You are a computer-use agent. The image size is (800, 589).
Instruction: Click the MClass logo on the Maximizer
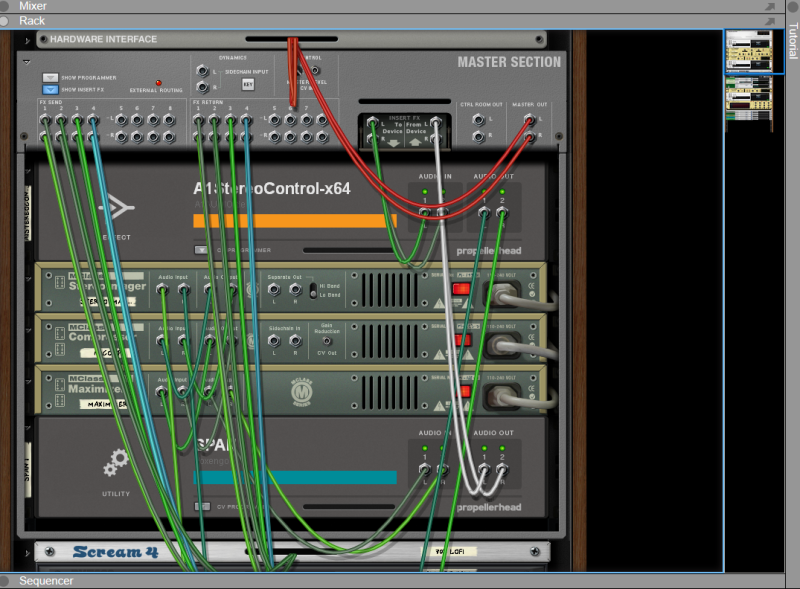pyautogui.click(x=302, y=392)
